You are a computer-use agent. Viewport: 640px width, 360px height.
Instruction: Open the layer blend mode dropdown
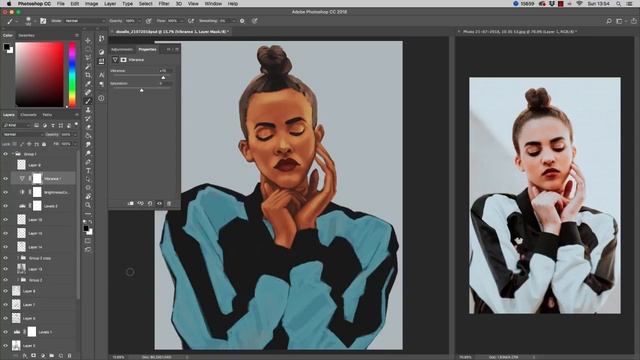22,134
